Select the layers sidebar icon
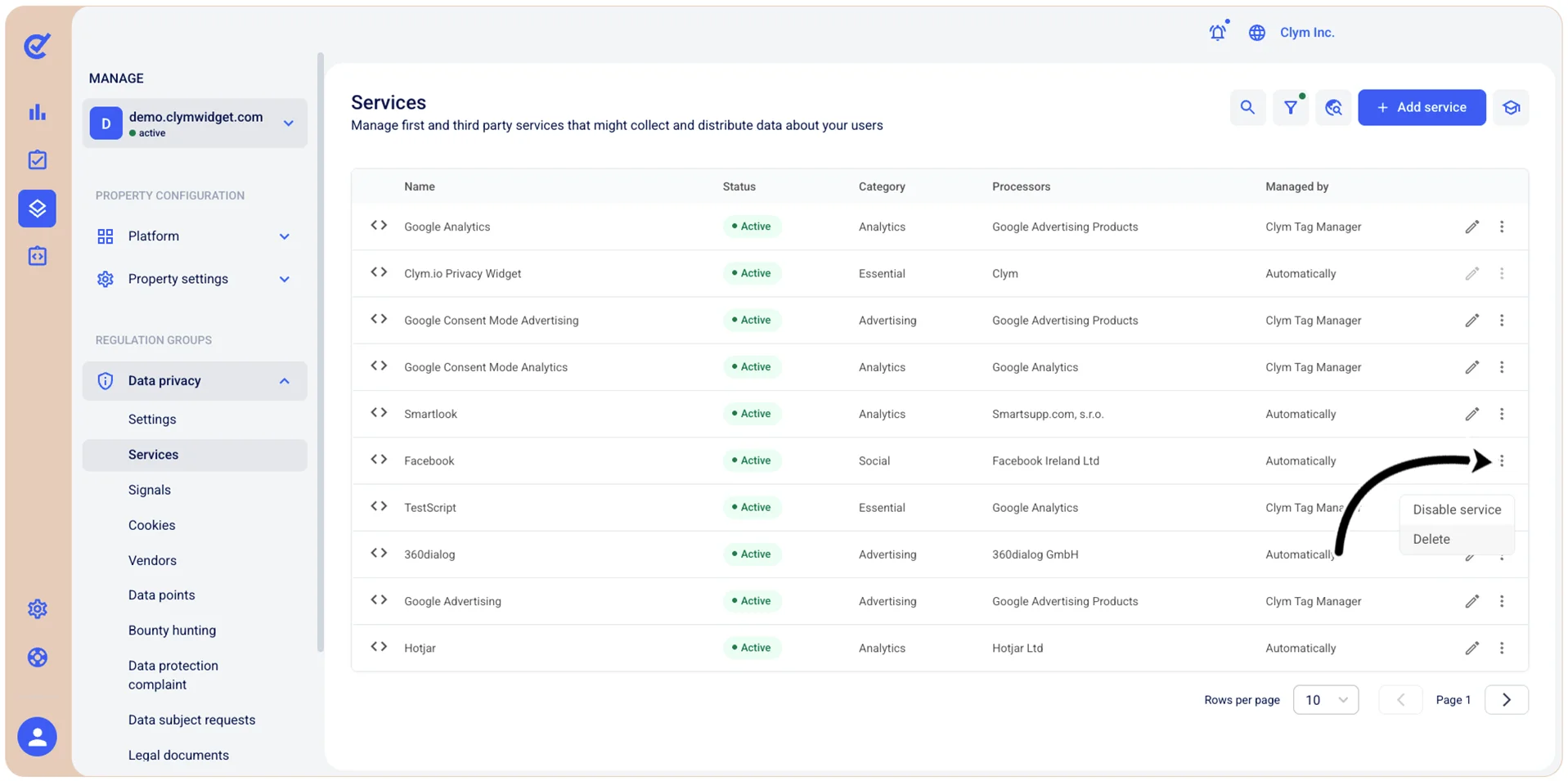Screen dimensions: 1568x781 (38, 208)
